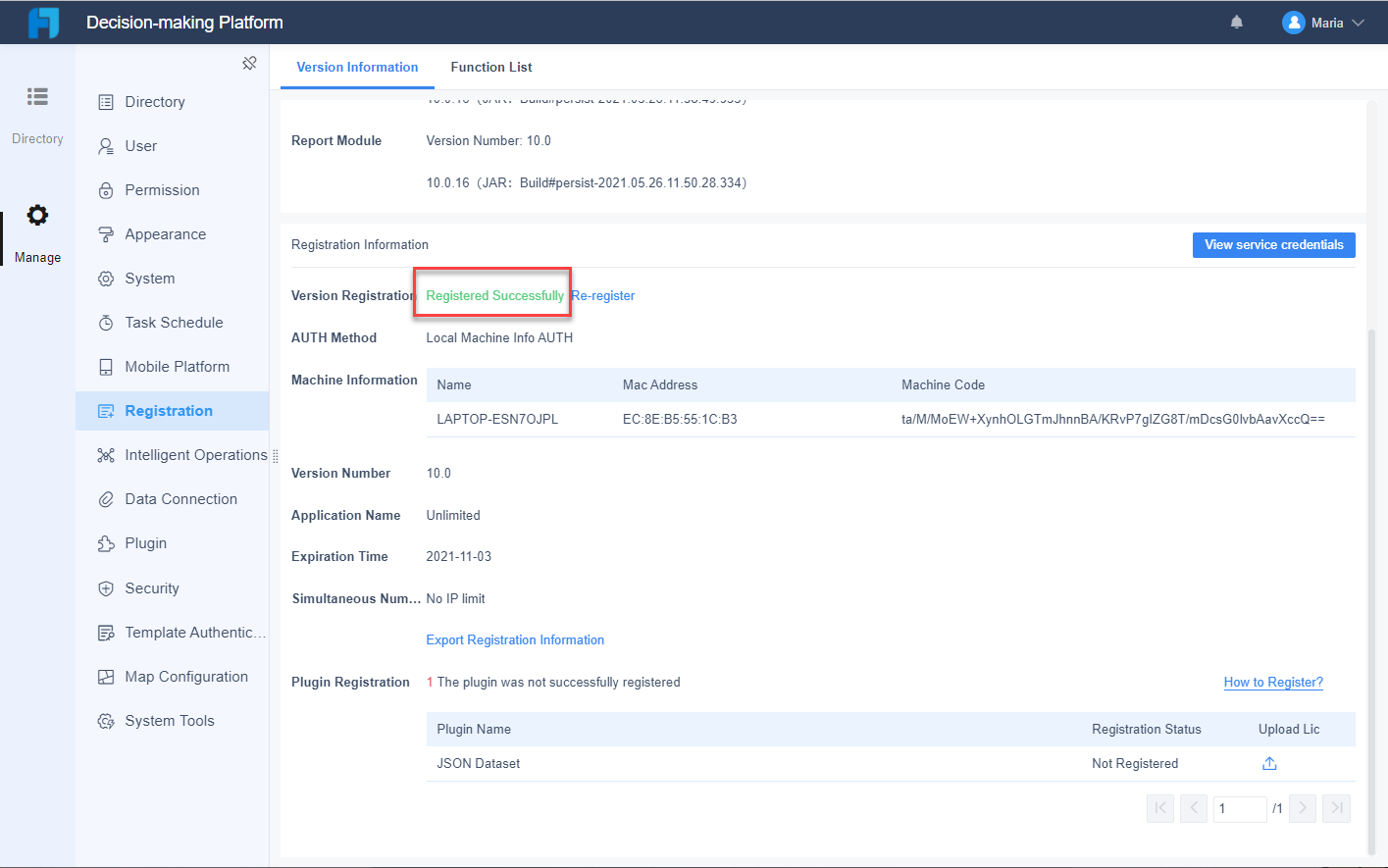Unpin the navigation menu
Screen dimensions: 1388x868
pyautogui.click(x=249, y=62)
